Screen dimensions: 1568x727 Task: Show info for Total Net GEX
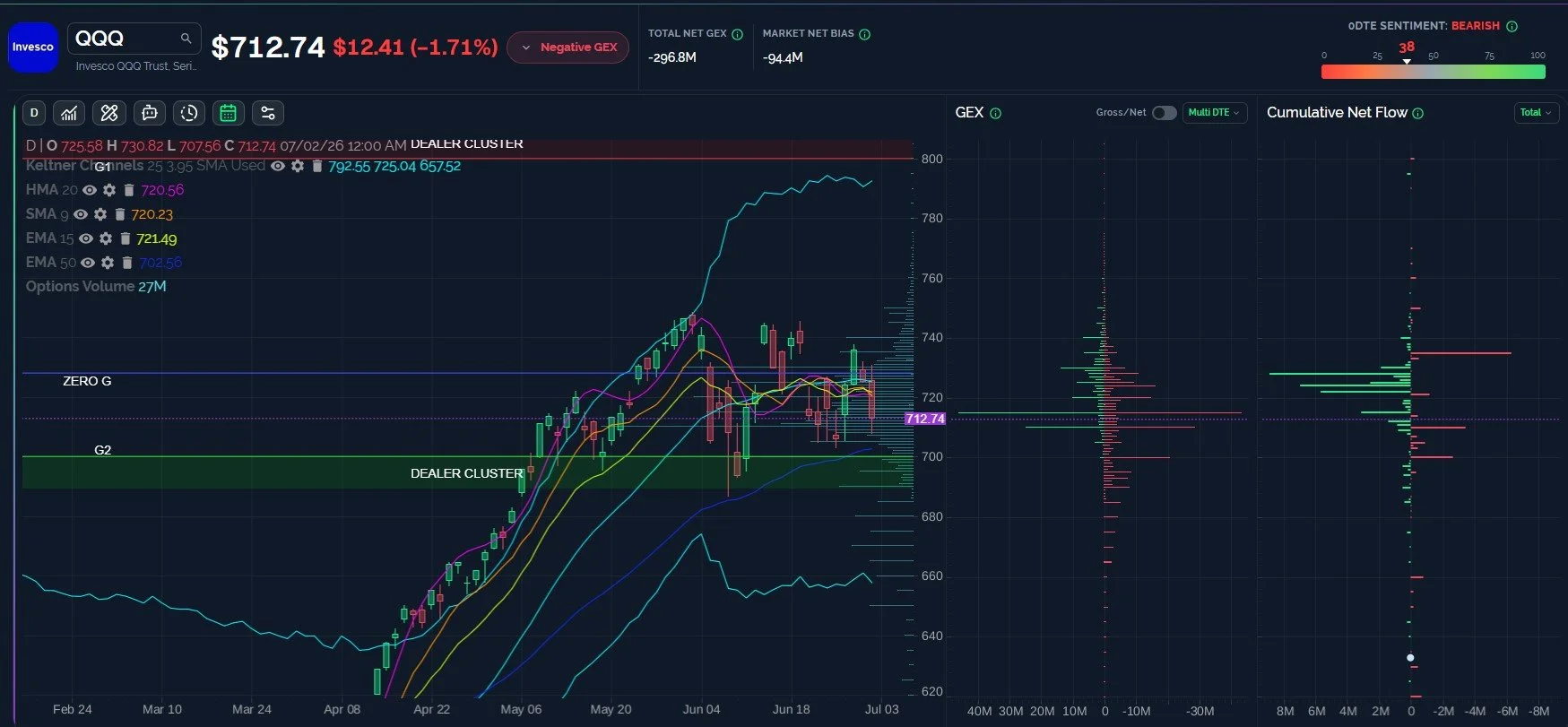737,34
